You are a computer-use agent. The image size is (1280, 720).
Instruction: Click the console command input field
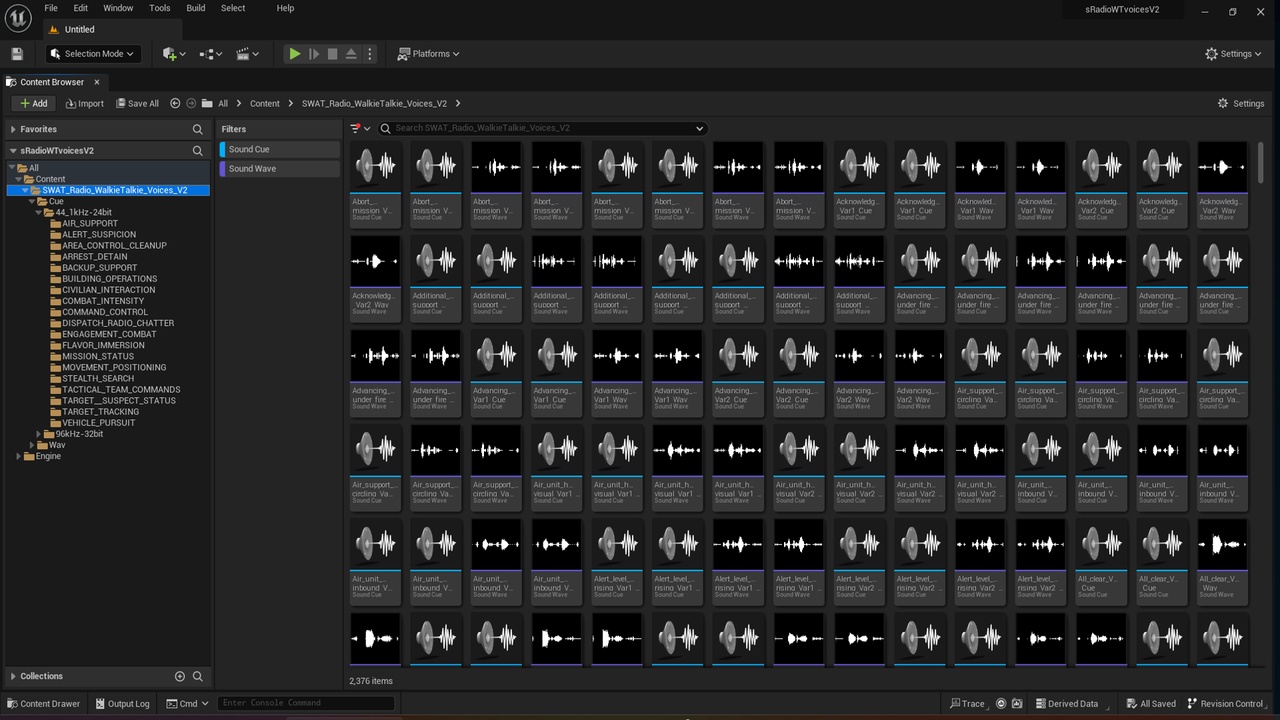305,703
